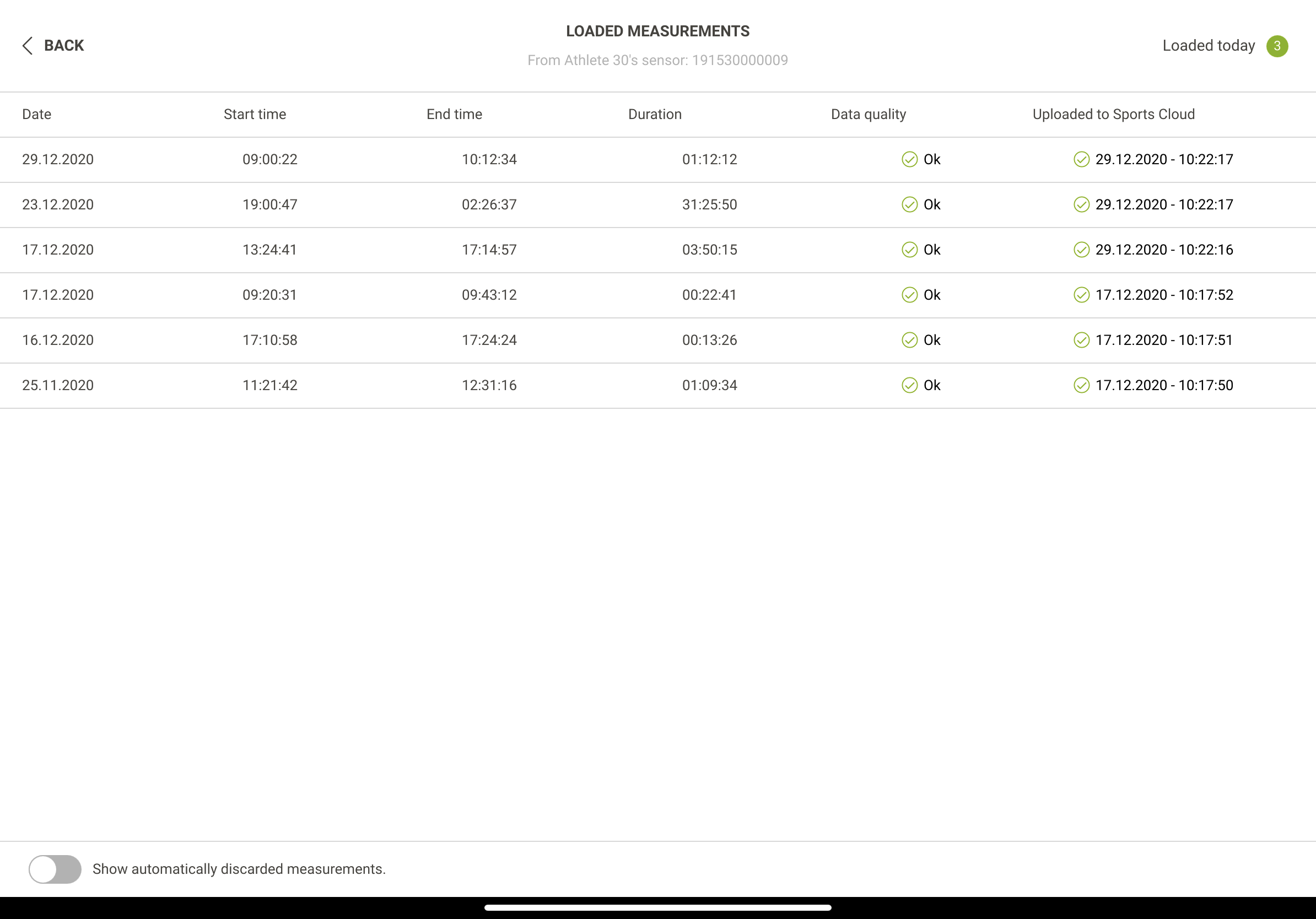
Task: Click end time 02:26:37
Action: pyautogui.click(x=489, y=204)
